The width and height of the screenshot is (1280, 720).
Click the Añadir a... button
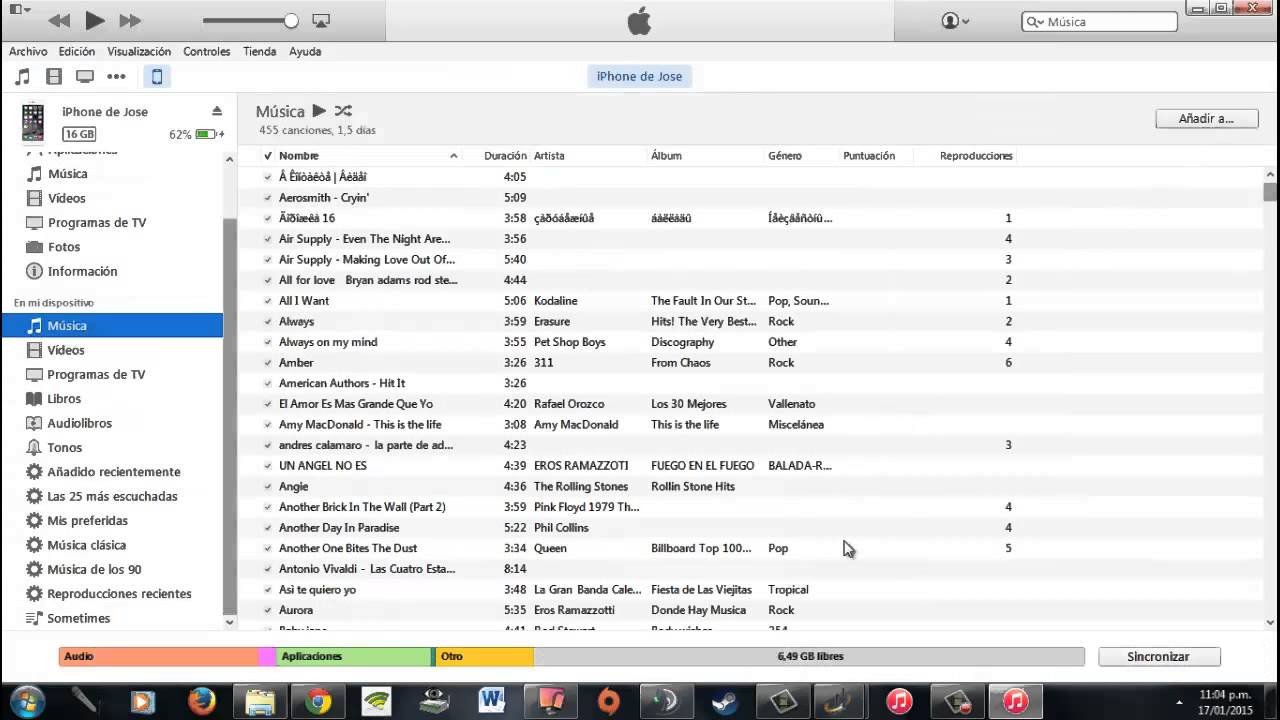[x=1206, y=118]
